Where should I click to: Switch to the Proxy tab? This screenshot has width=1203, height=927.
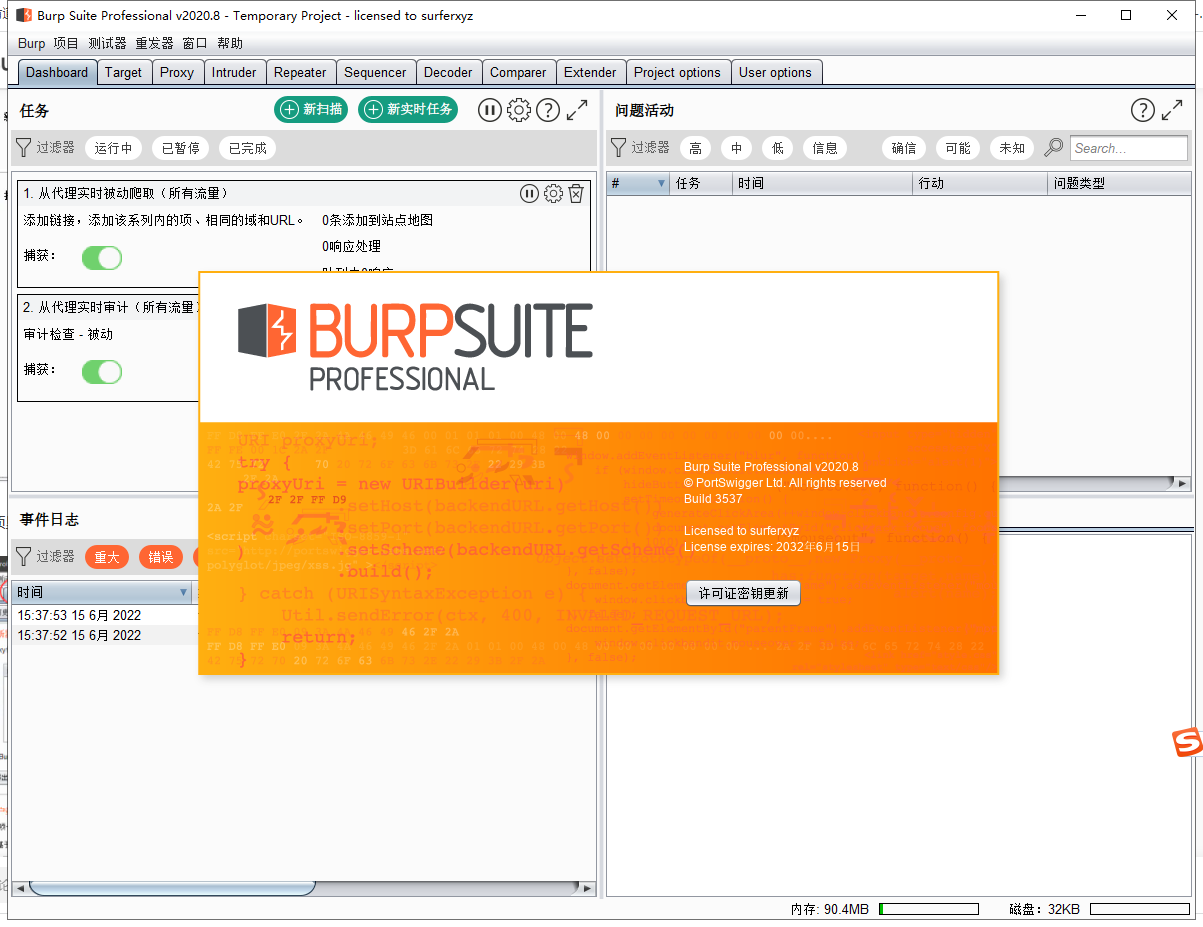[177, 72]
